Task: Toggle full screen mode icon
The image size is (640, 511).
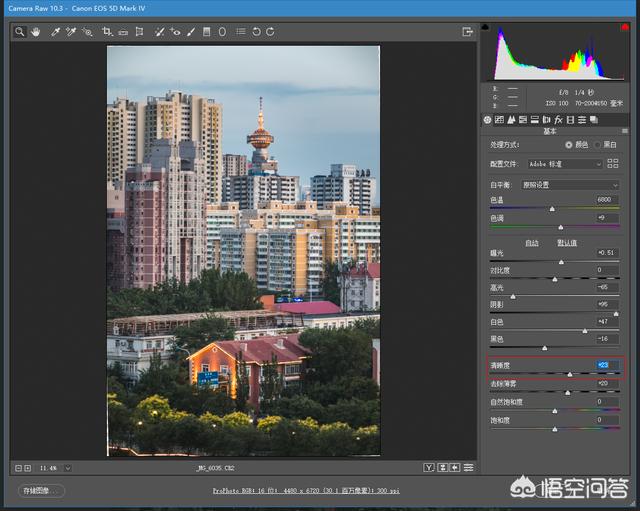Action: coord(467,32)
